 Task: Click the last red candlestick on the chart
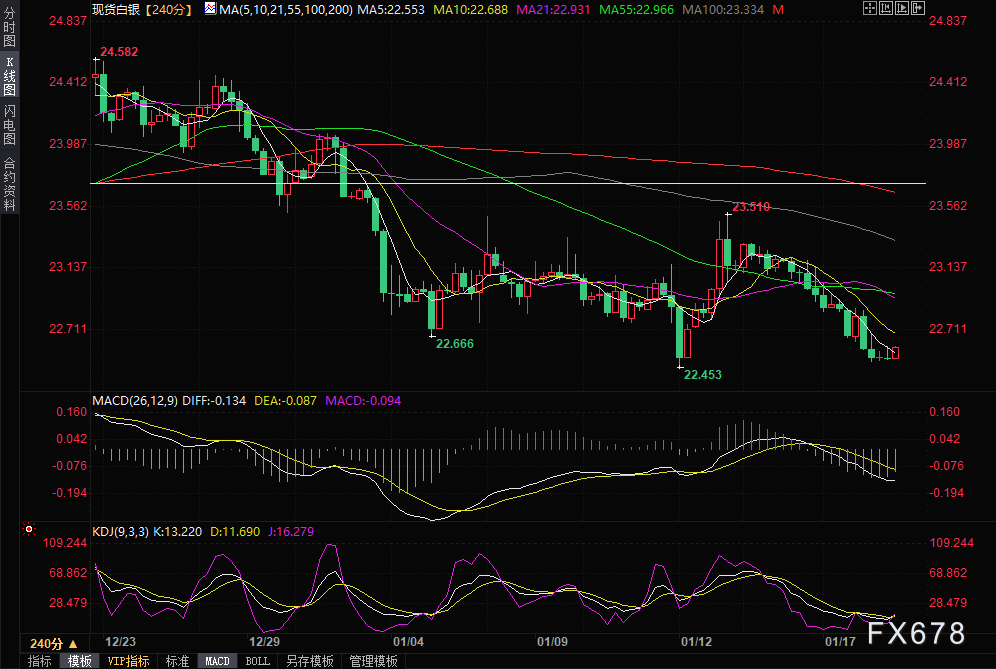pos(895,353)
